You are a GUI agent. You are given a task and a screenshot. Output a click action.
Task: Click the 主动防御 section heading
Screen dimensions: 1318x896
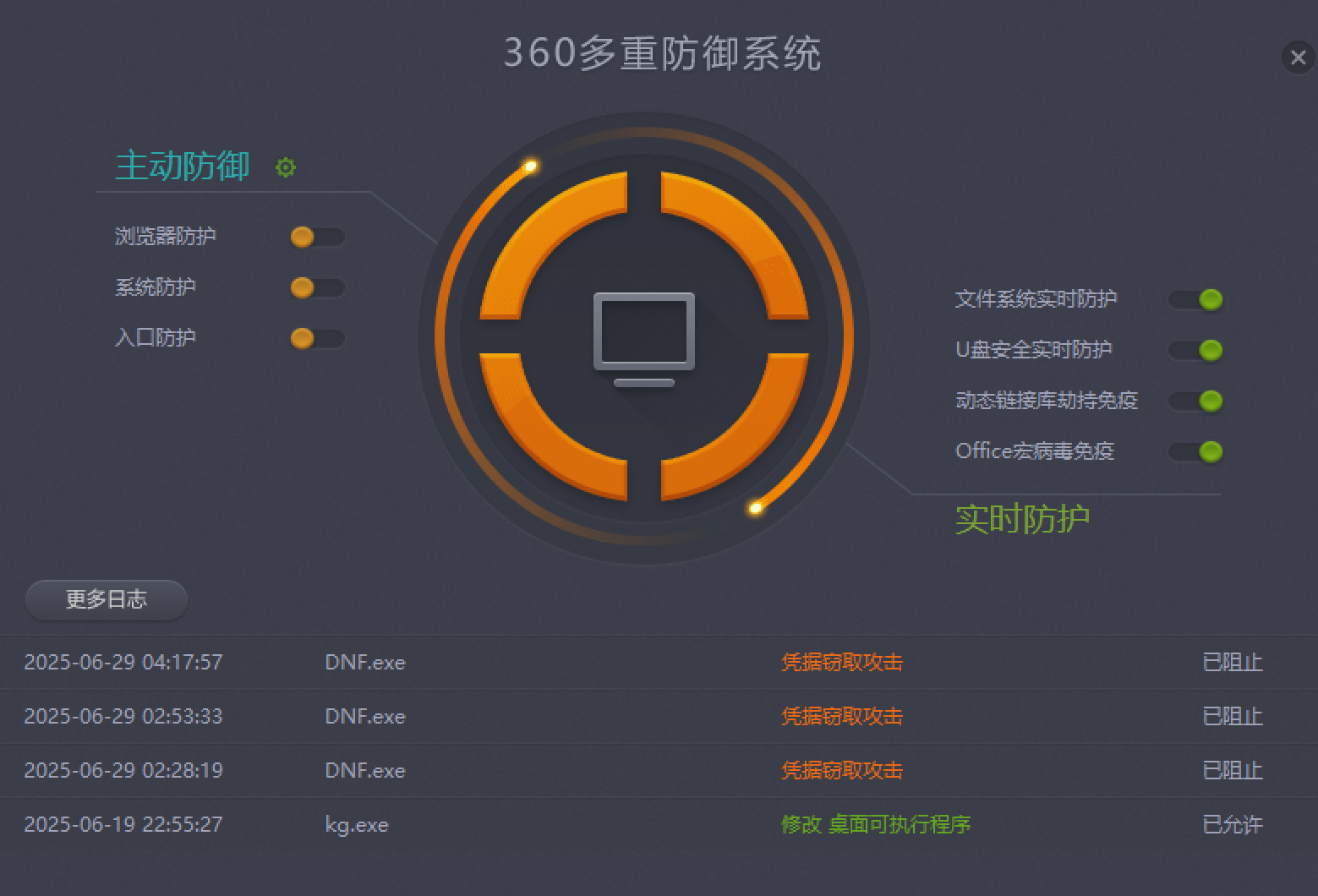[181, 167]
